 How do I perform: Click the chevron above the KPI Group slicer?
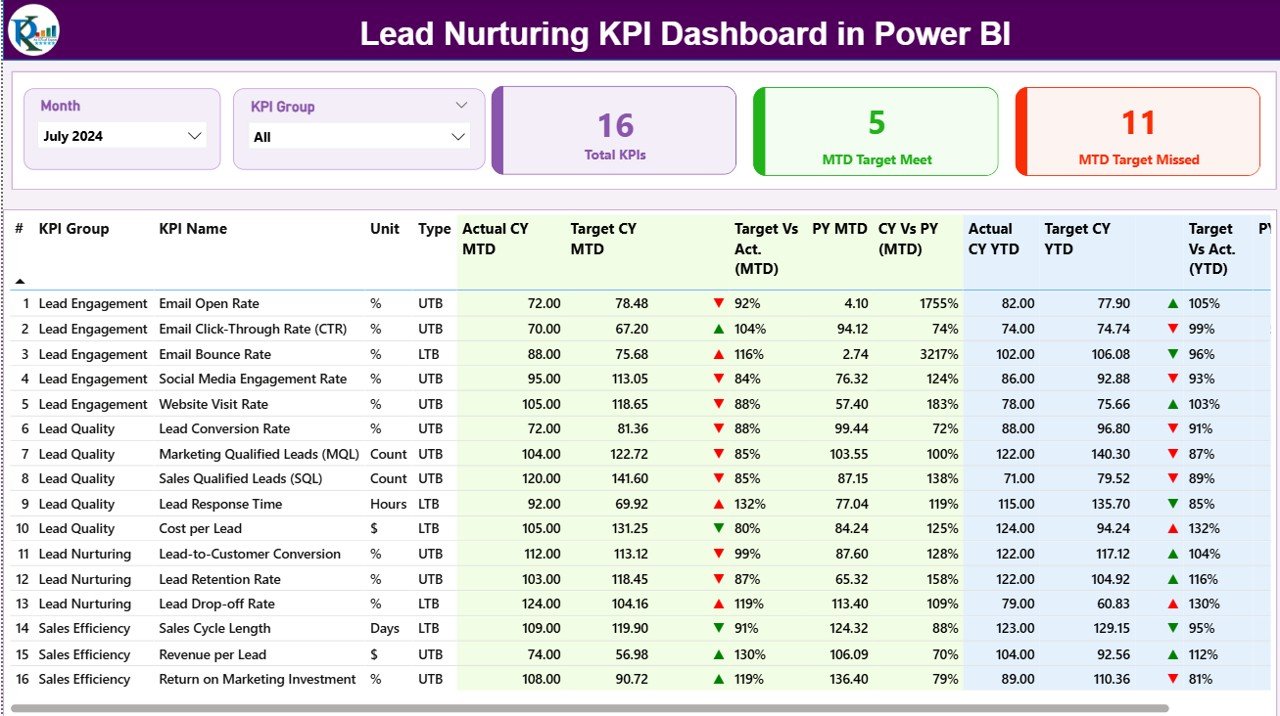point(461,104)
